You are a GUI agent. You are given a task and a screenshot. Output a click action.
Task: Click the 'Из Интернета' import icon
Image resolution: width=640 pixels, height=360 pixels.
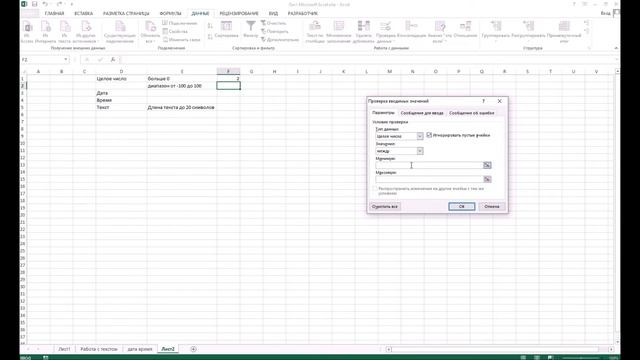pos(45,32)
